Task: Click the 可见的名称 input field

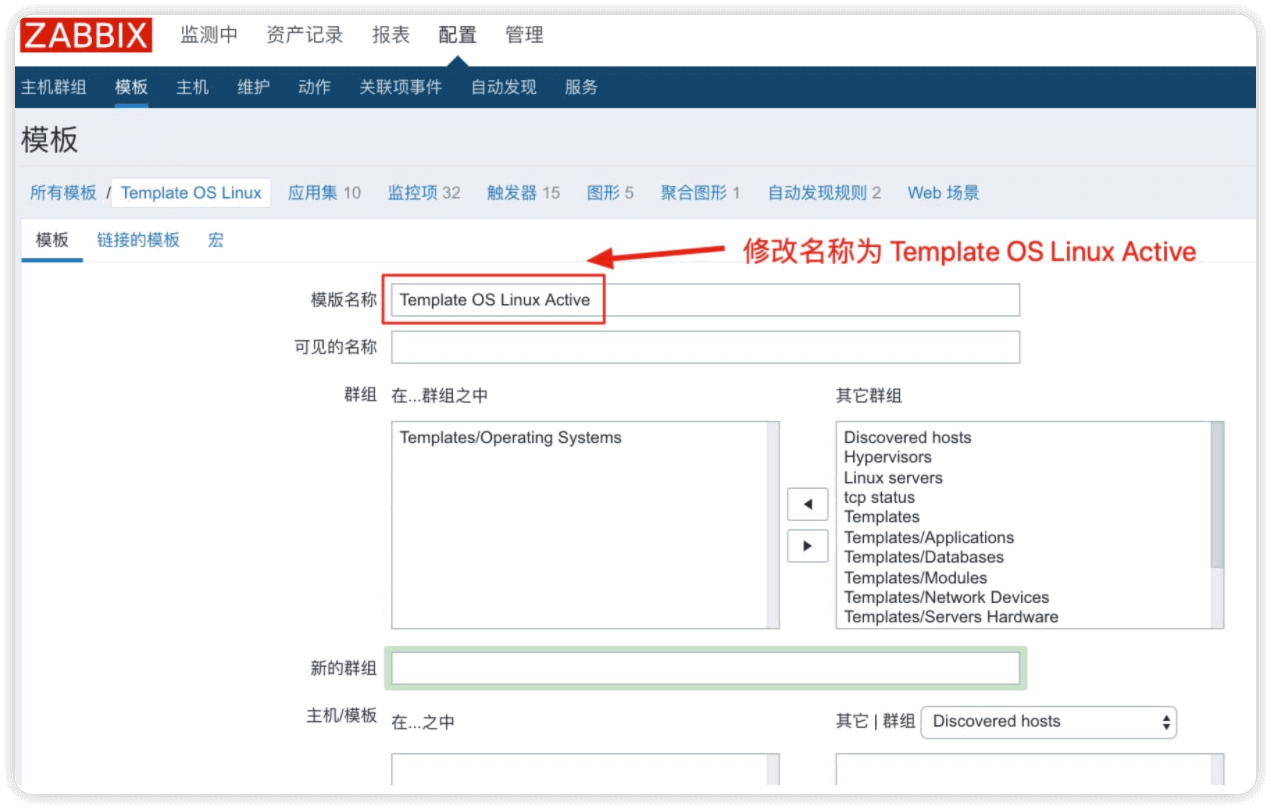Action: [705, 347]
